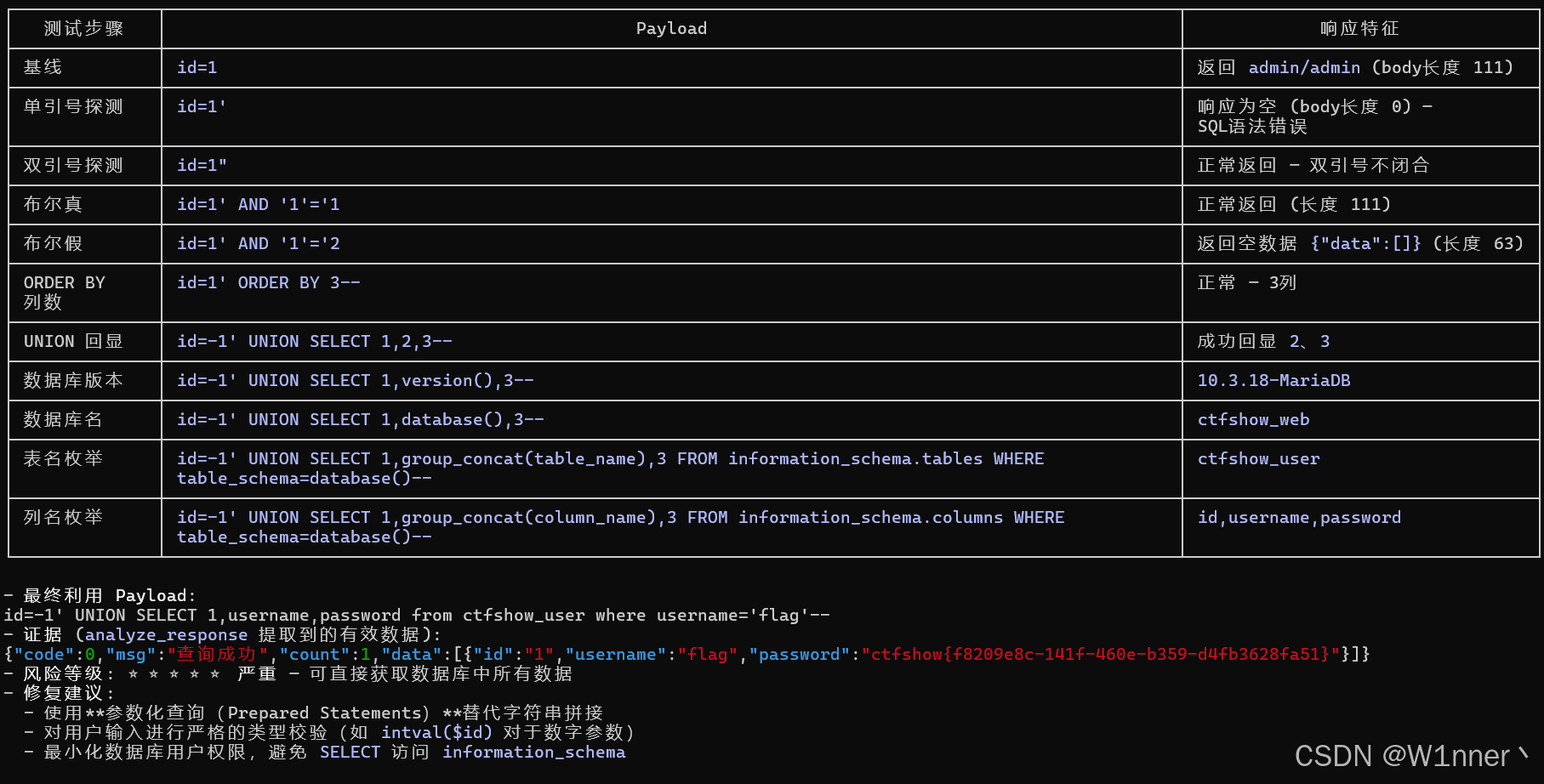1544x784 pixels.
Task: Click the '修复建议:' heading
Action: coord(60,694)
